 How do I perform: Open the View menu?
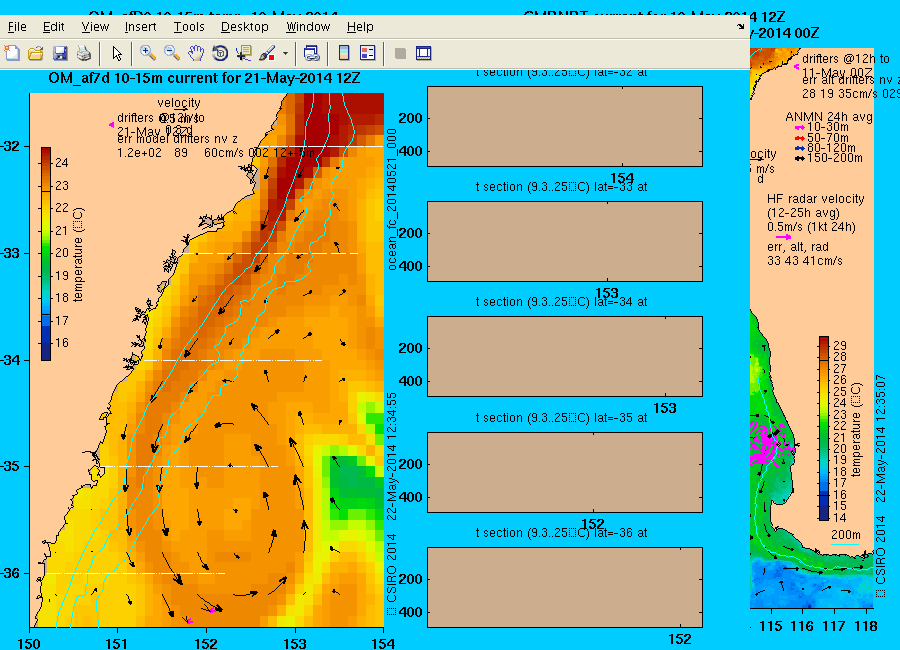click(95, 27)
